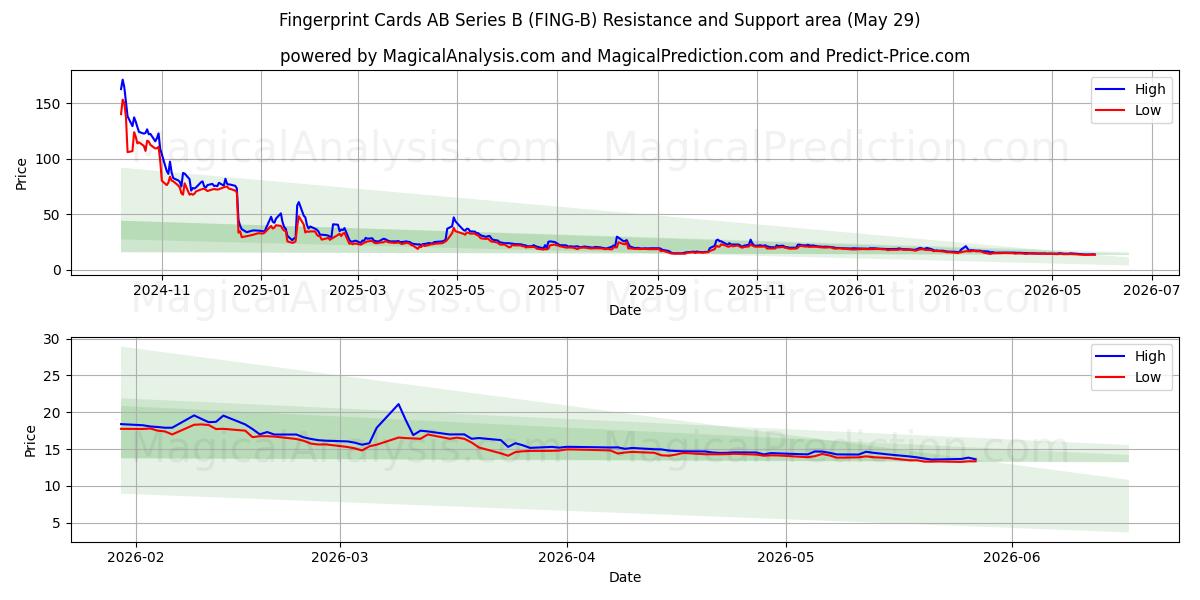Screen dimensions: 1200x600
Task: Click the '2026-03' tick on the top chart
Action: click(x=953, y=290)
